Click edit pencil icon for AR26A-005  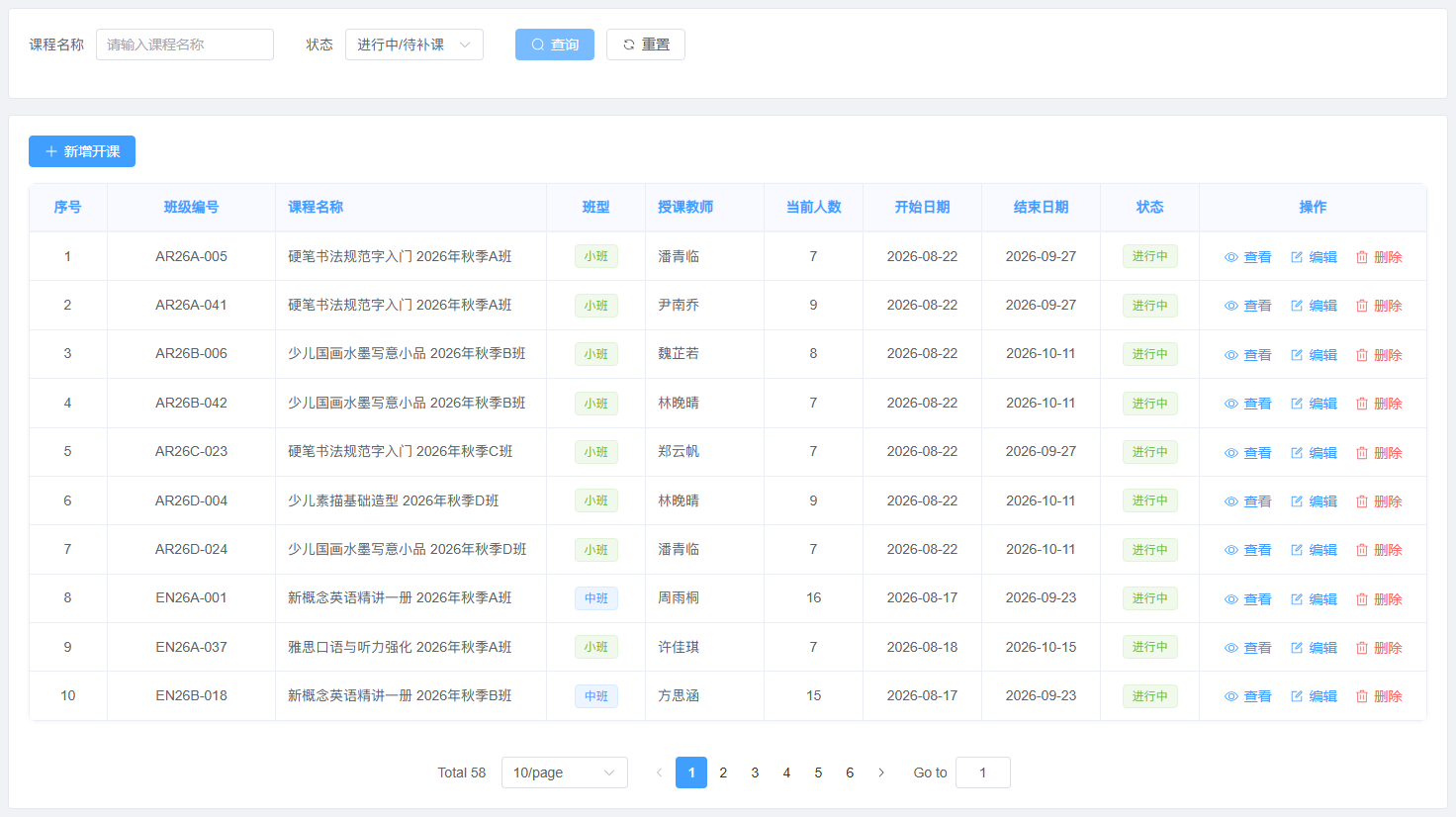point(1297,257)
